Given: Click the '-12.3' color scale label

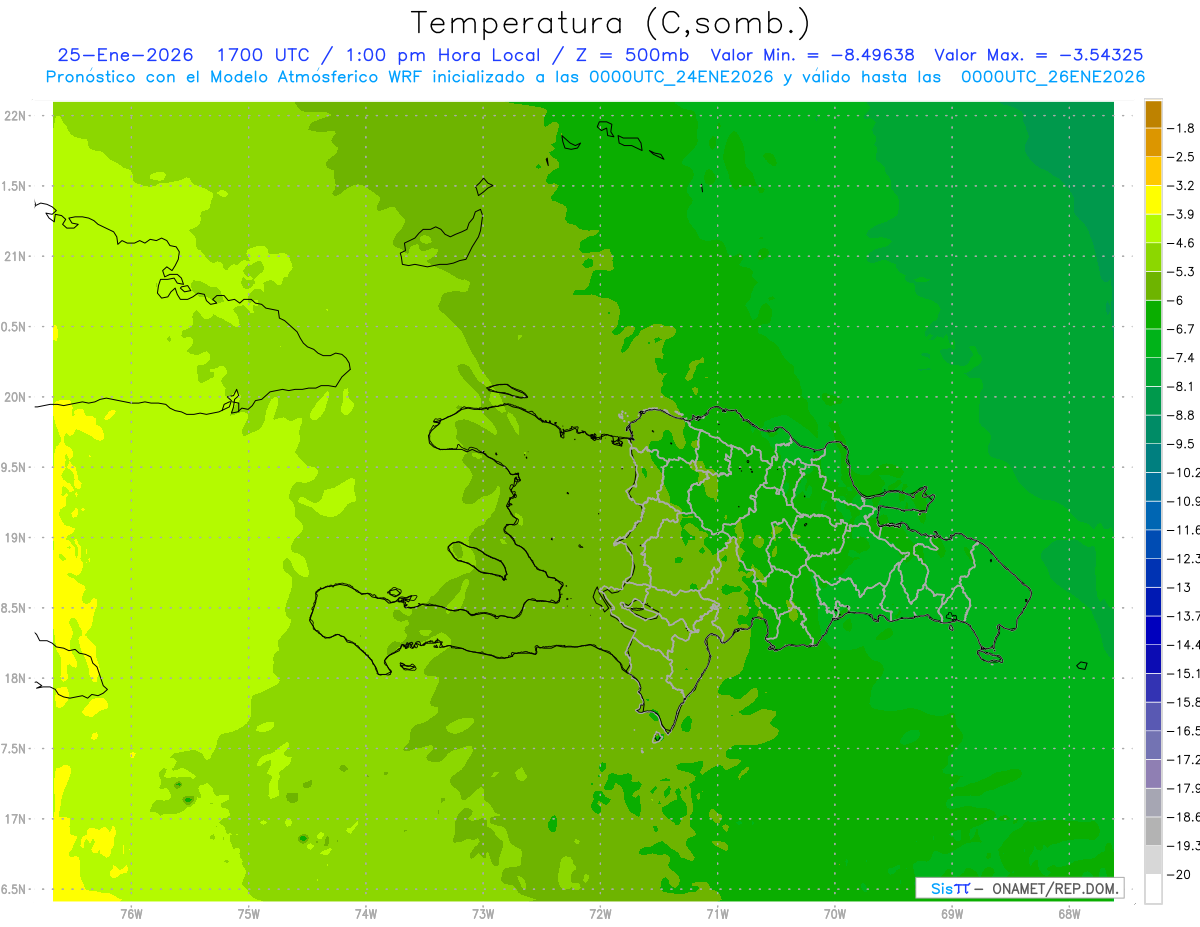Looking at the screenshot, I should click(1184, 558).
